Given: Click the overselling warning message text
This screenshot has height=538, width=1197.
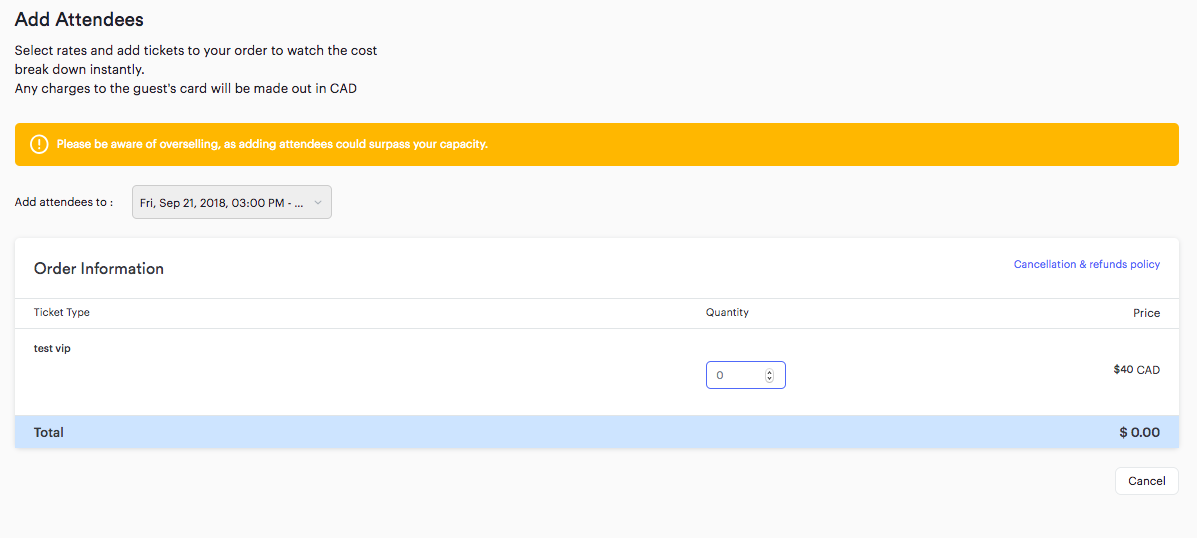Looking at the screenshot, I should 272,144.
